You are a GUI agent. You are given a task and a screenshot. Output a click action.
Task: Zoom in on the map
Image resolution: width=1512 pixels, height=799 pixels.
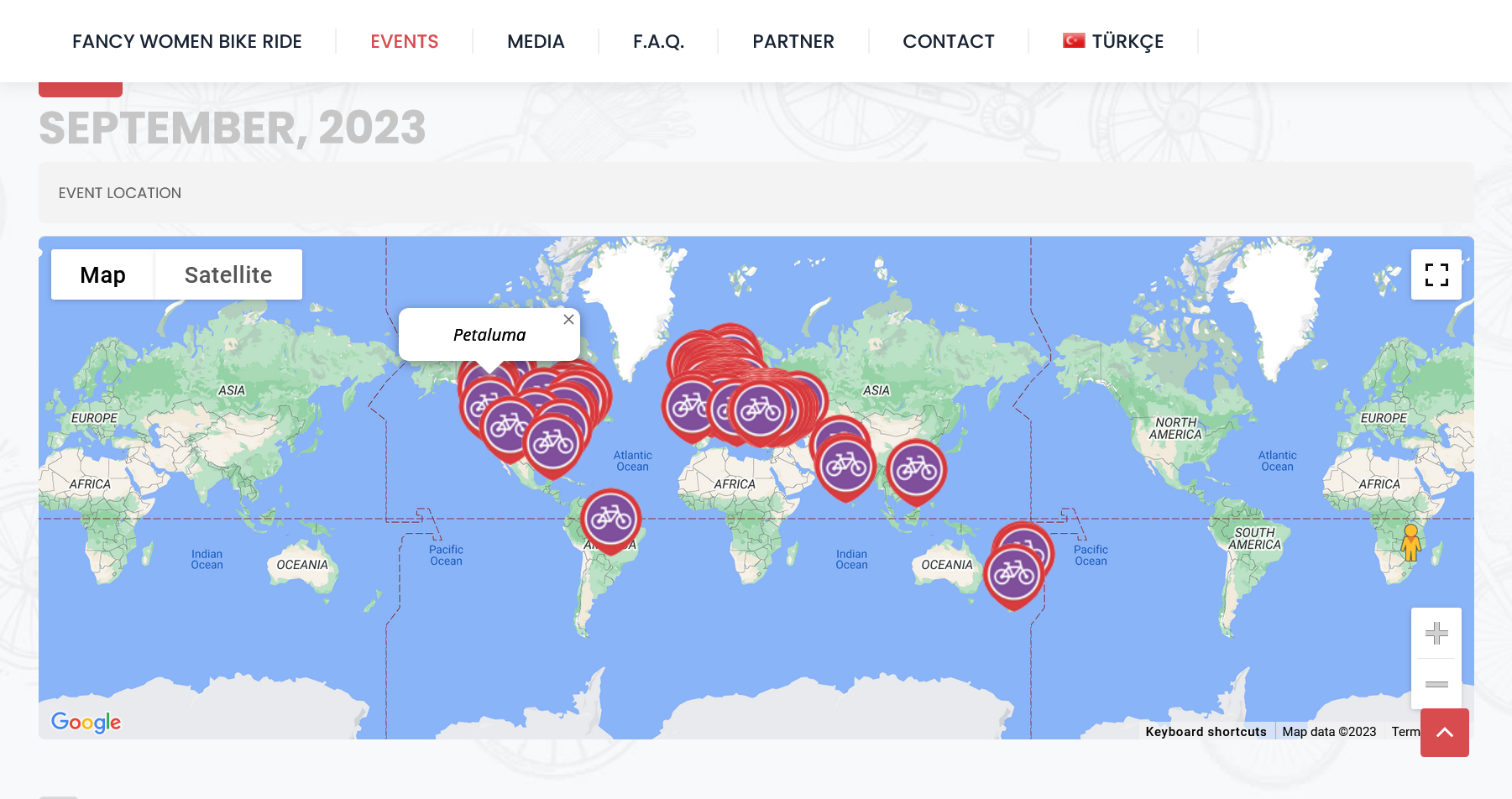[1436, 633]
